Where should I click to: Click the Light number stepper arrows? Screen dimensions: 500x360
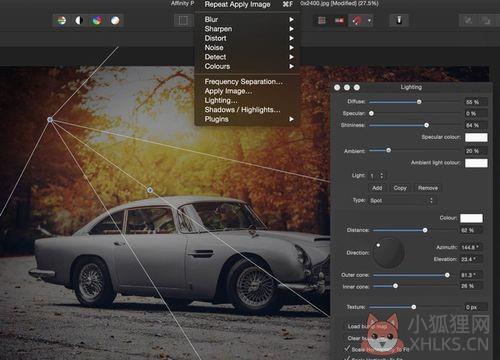(382, 176)
